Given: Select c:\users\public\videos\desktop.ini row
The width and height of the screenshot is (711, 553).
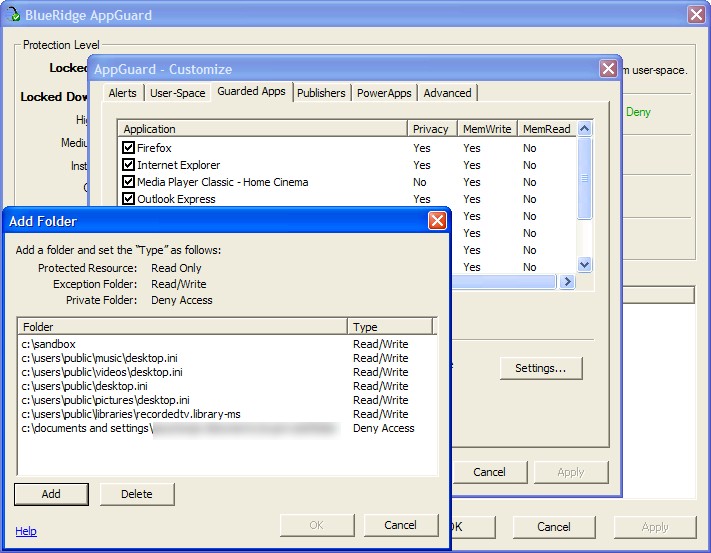Looking at the screenshot, I should pos(227,372).
